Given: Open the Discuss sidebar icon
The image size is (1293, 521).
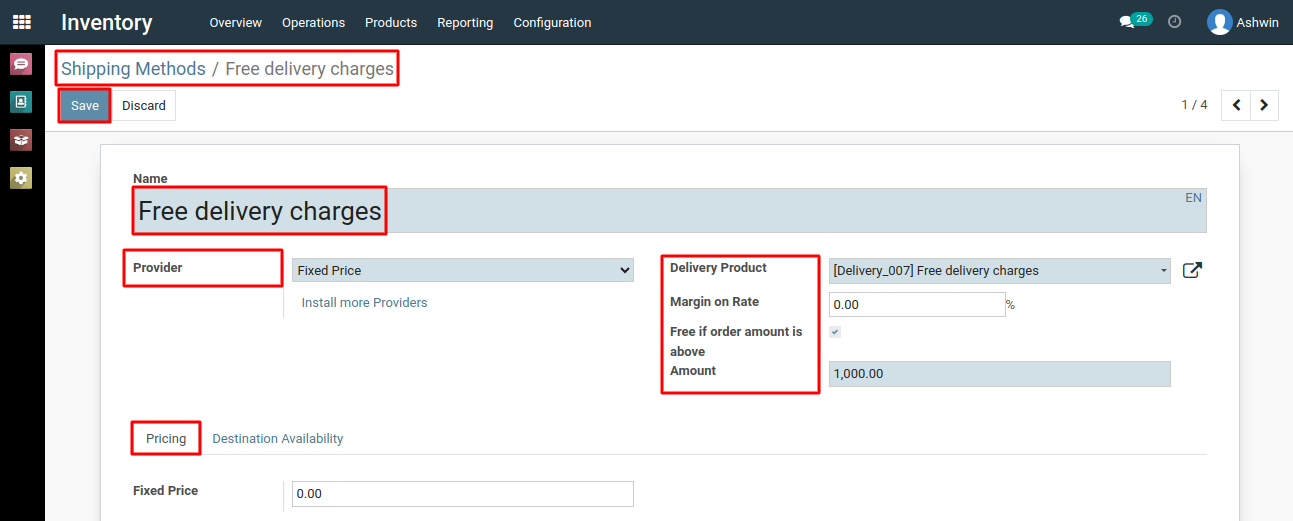Looking at the screenshot, I should [21, 64].
